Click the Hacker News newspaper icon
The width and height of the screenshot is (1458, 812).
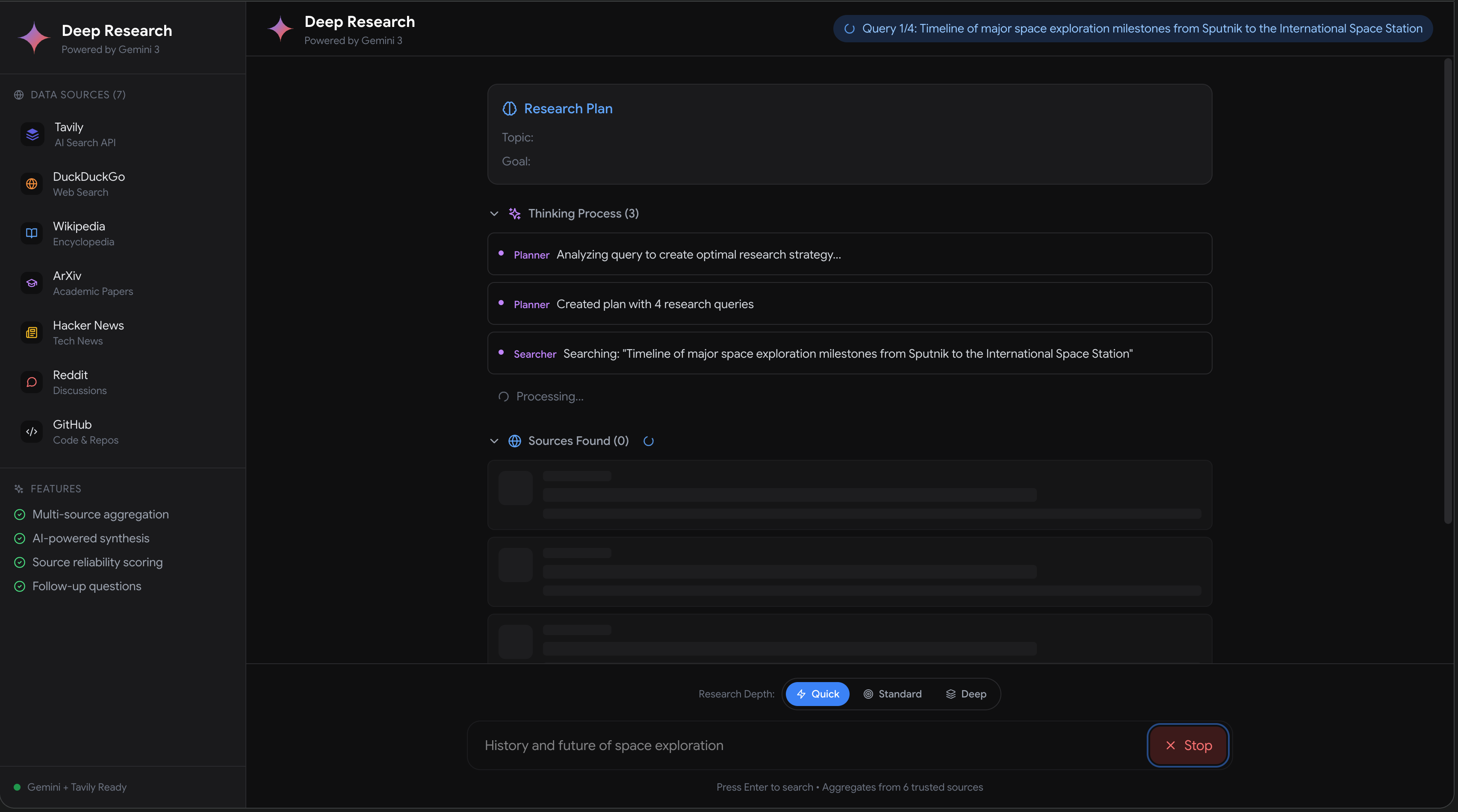click(32, 333)
